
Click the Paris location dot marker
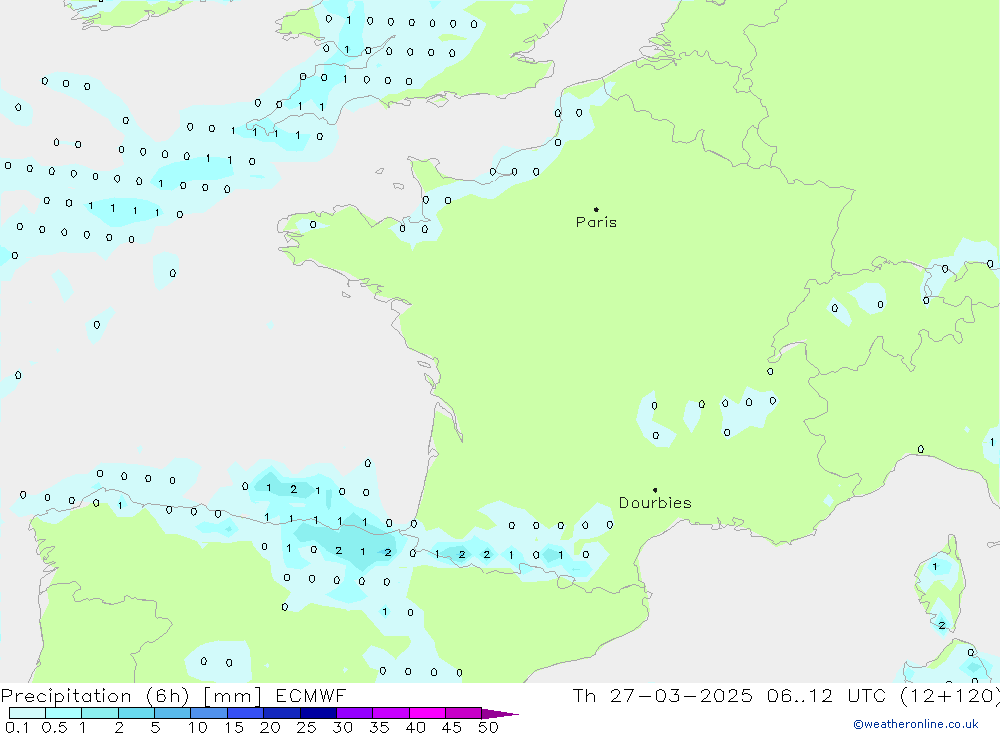pyautogui.click(x=596, y=209)
